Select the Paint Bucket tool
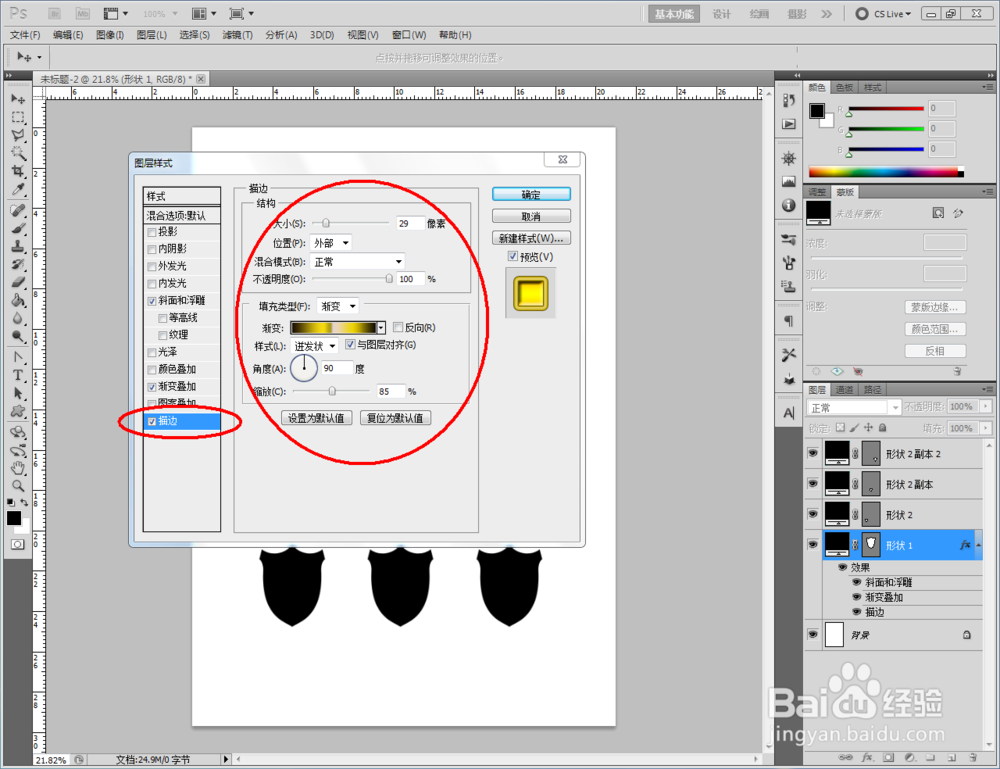This screenshot has width=1000, height=769. 18,300
